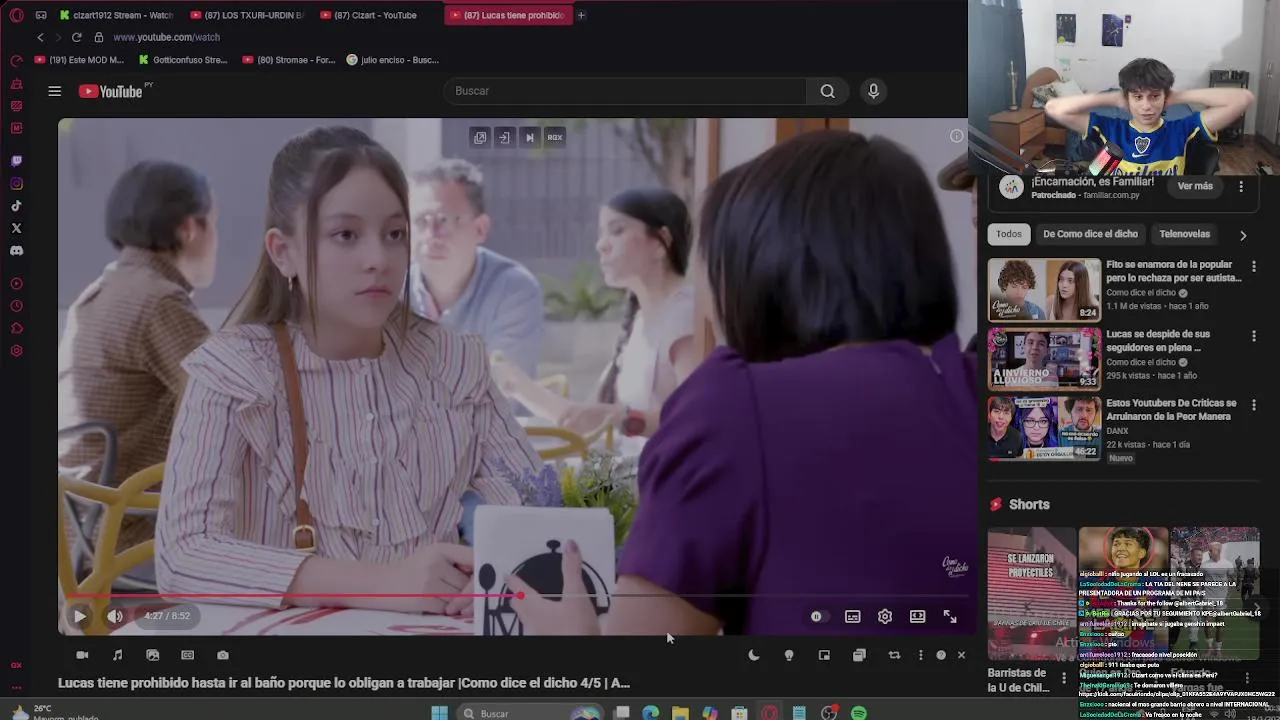The height and width of the screenshot is (720, 1280).
Task: Open browsing history clock in the sidebar
Action: 16,306
